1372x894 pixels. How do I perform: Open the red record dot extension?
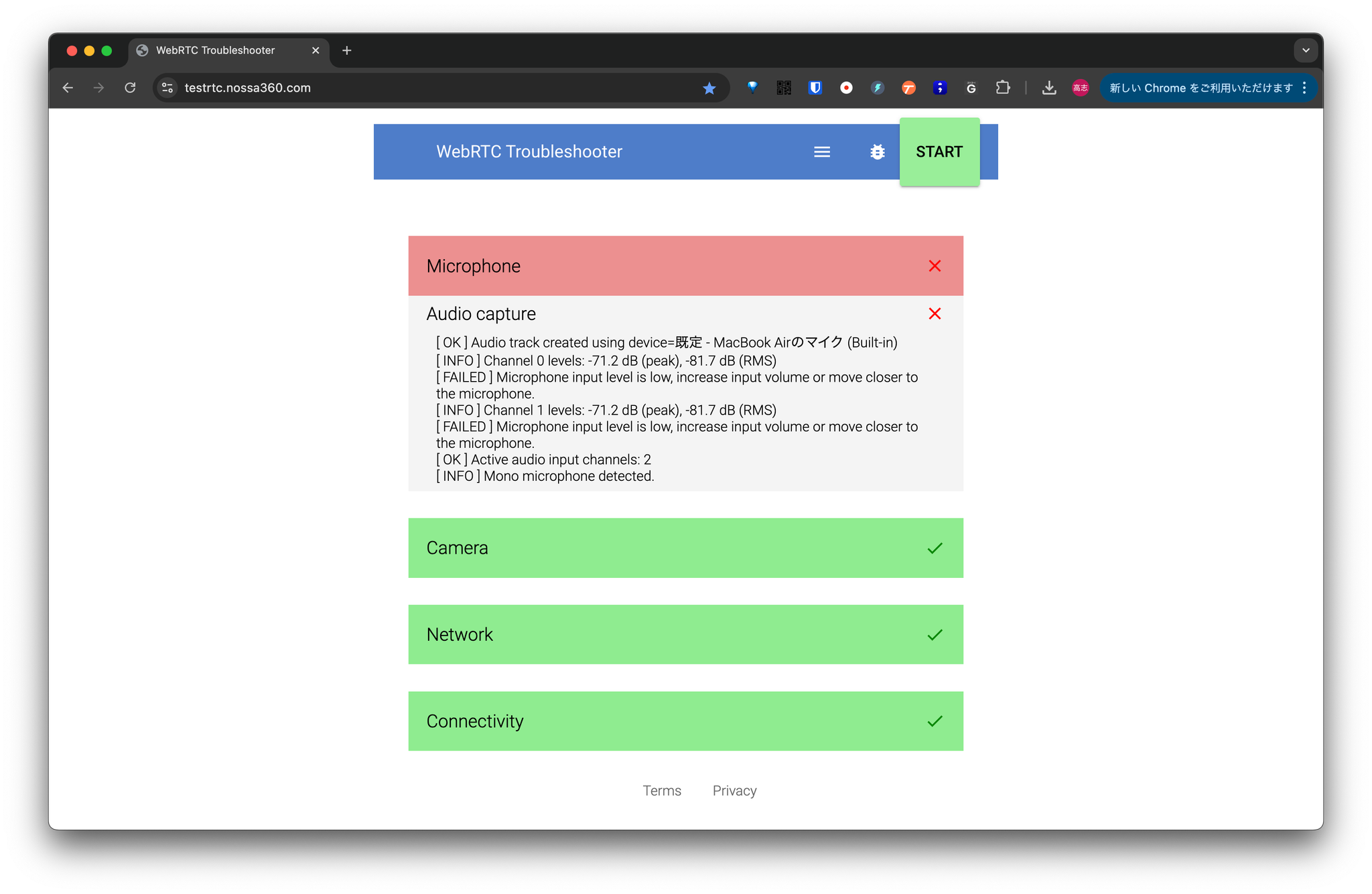coord(847,88)
